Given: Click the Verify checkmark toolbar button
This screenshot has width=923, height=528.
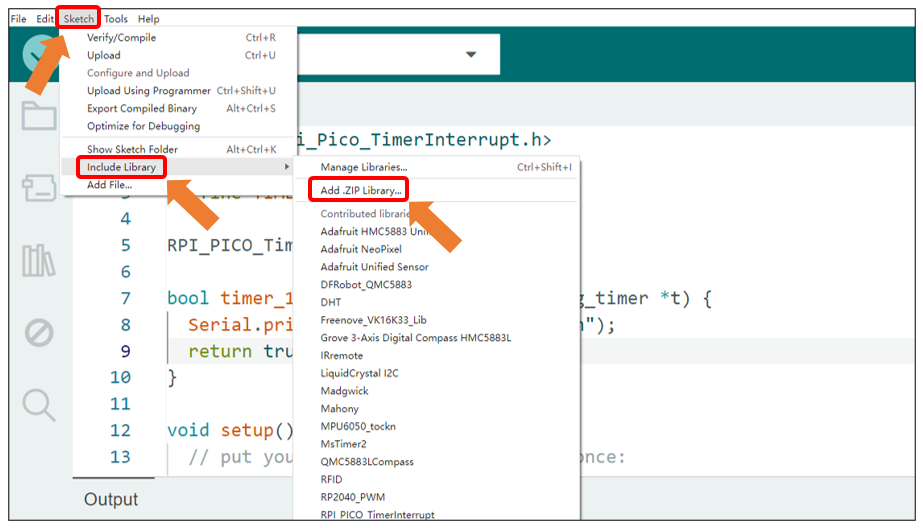Looking at the screenshot, I should [x=39, y=54].
